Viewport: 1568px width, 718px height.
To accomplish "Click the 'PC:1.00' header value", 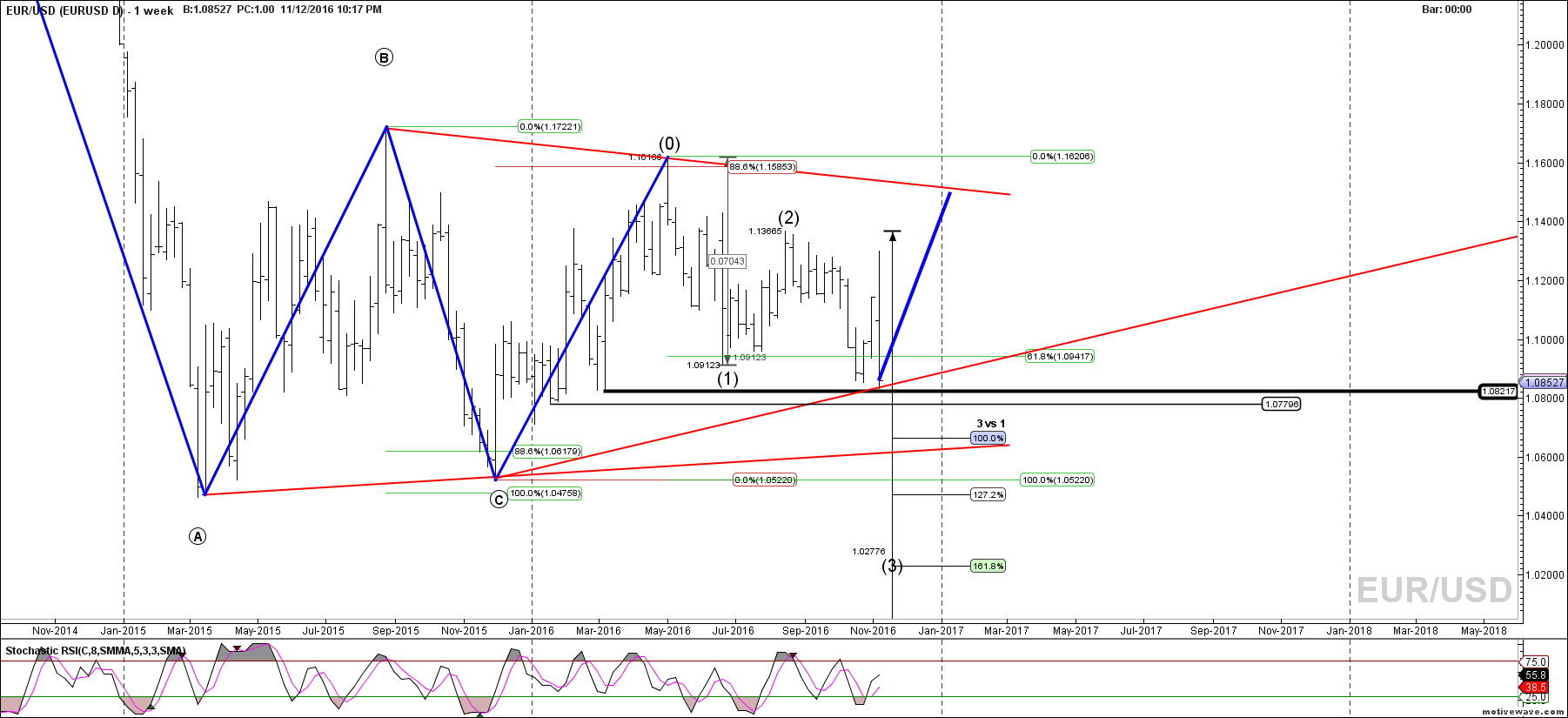I will [x=255, y=10].
